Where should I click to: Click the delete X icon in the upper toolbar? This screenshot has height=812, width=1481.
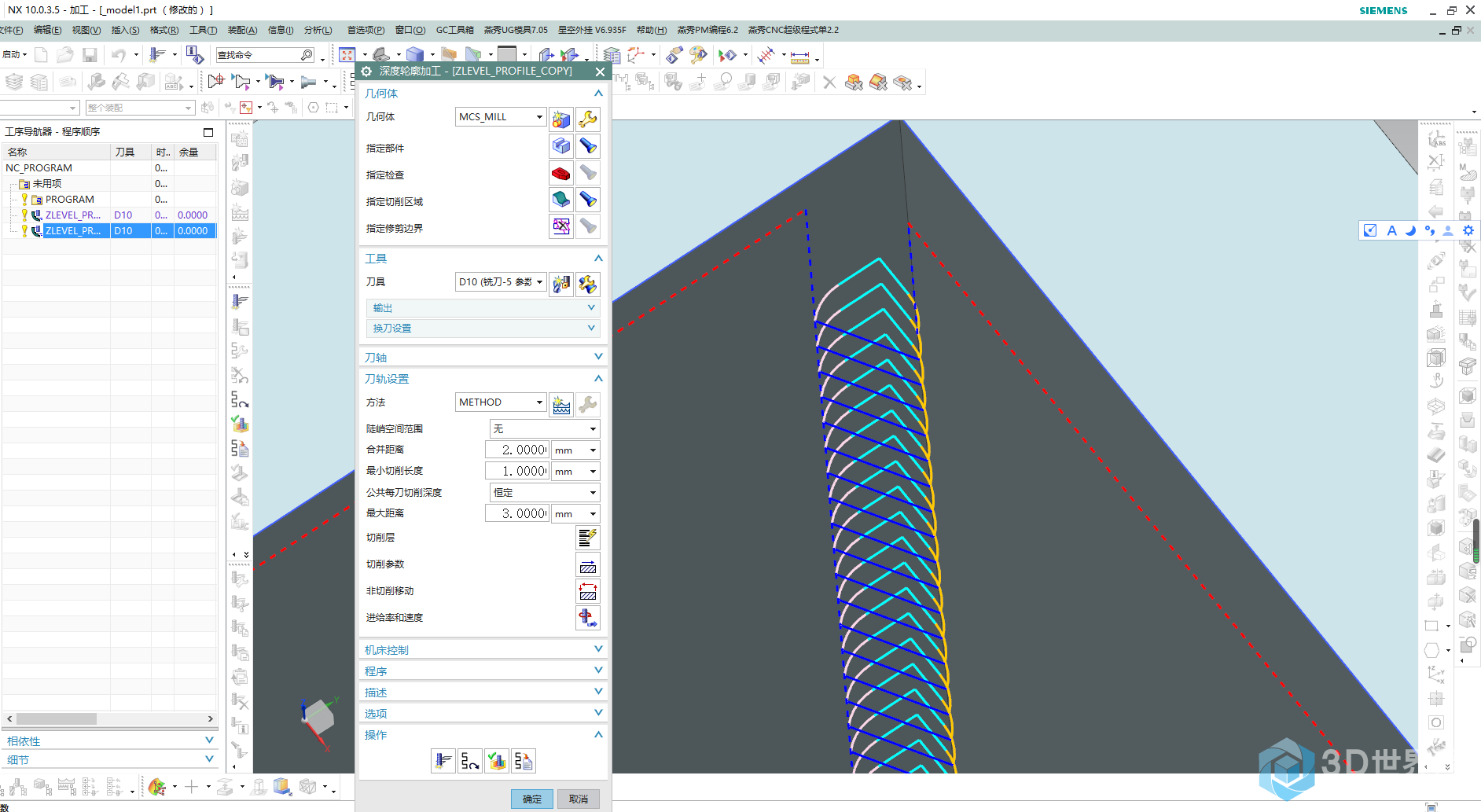point(829,83)
